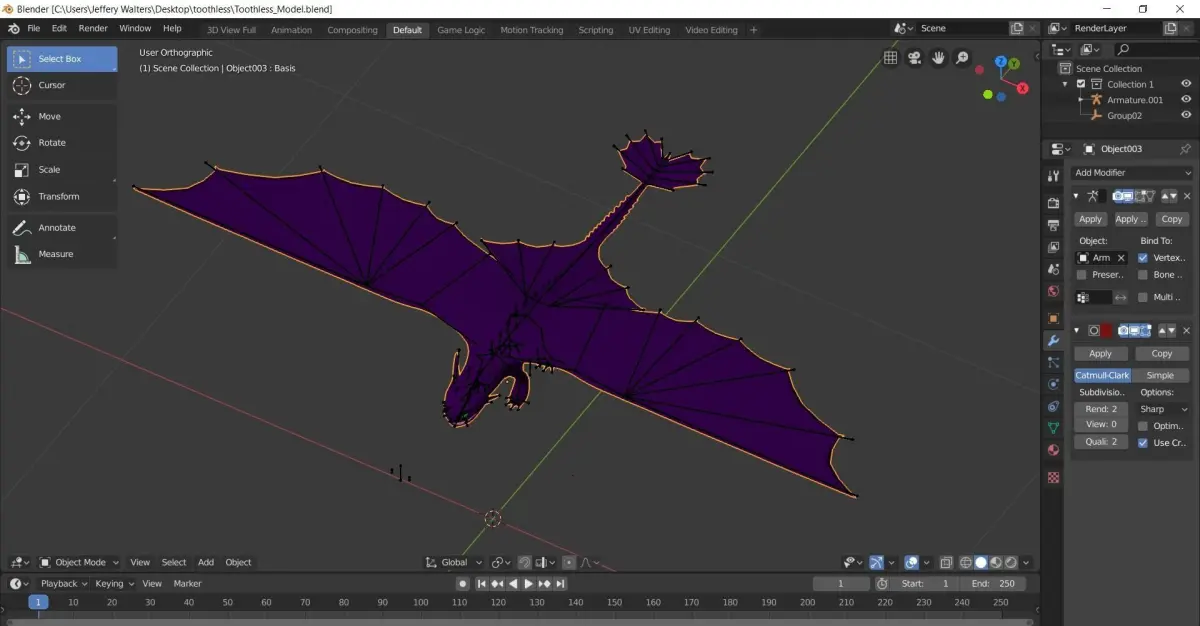1200x626 pixels.
Task: Select the Annotate tool
Action: 56,228
